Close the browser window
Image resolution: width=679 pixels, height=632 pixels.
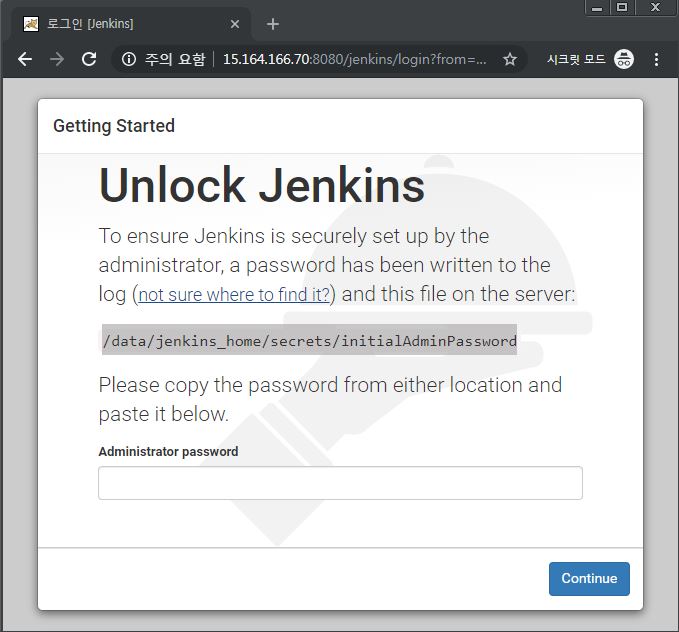(x=656, y=7)
